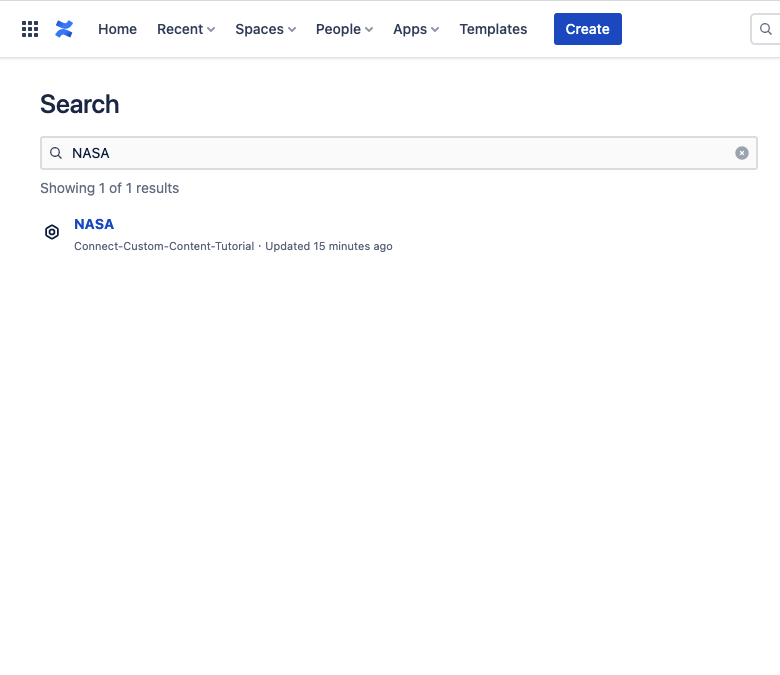Click the hexagon content icon beside the NASA result

(x=52, y=232)
